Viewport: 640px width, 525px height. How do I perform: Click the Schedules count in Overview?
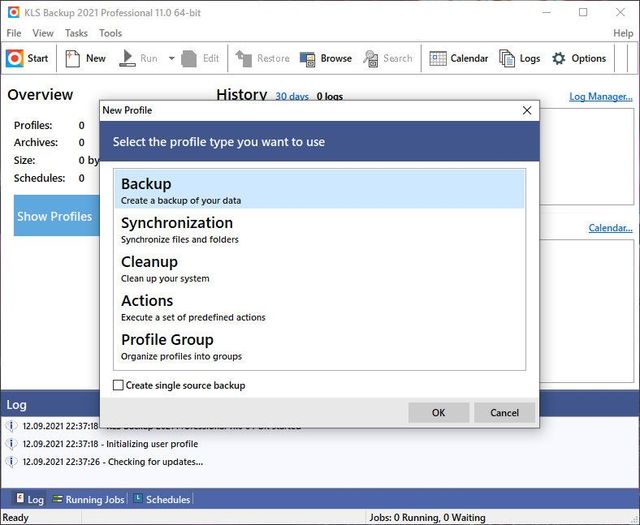[x=82, y=178]
